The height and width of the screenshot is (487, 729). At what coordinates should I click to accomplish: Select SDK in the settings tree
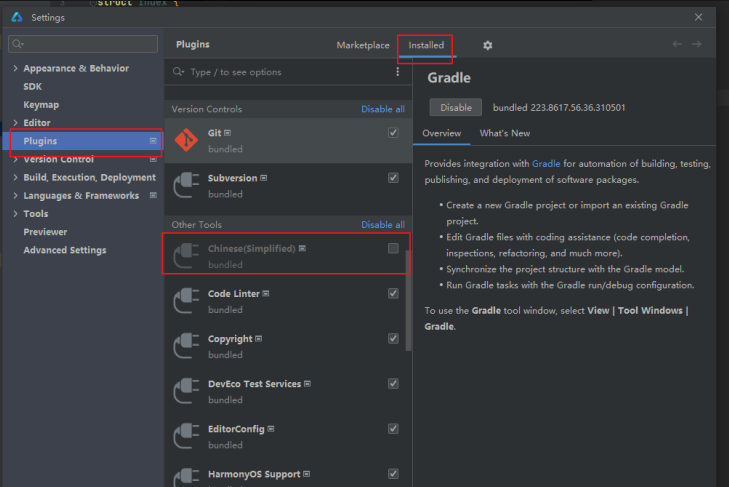point(33,87)
